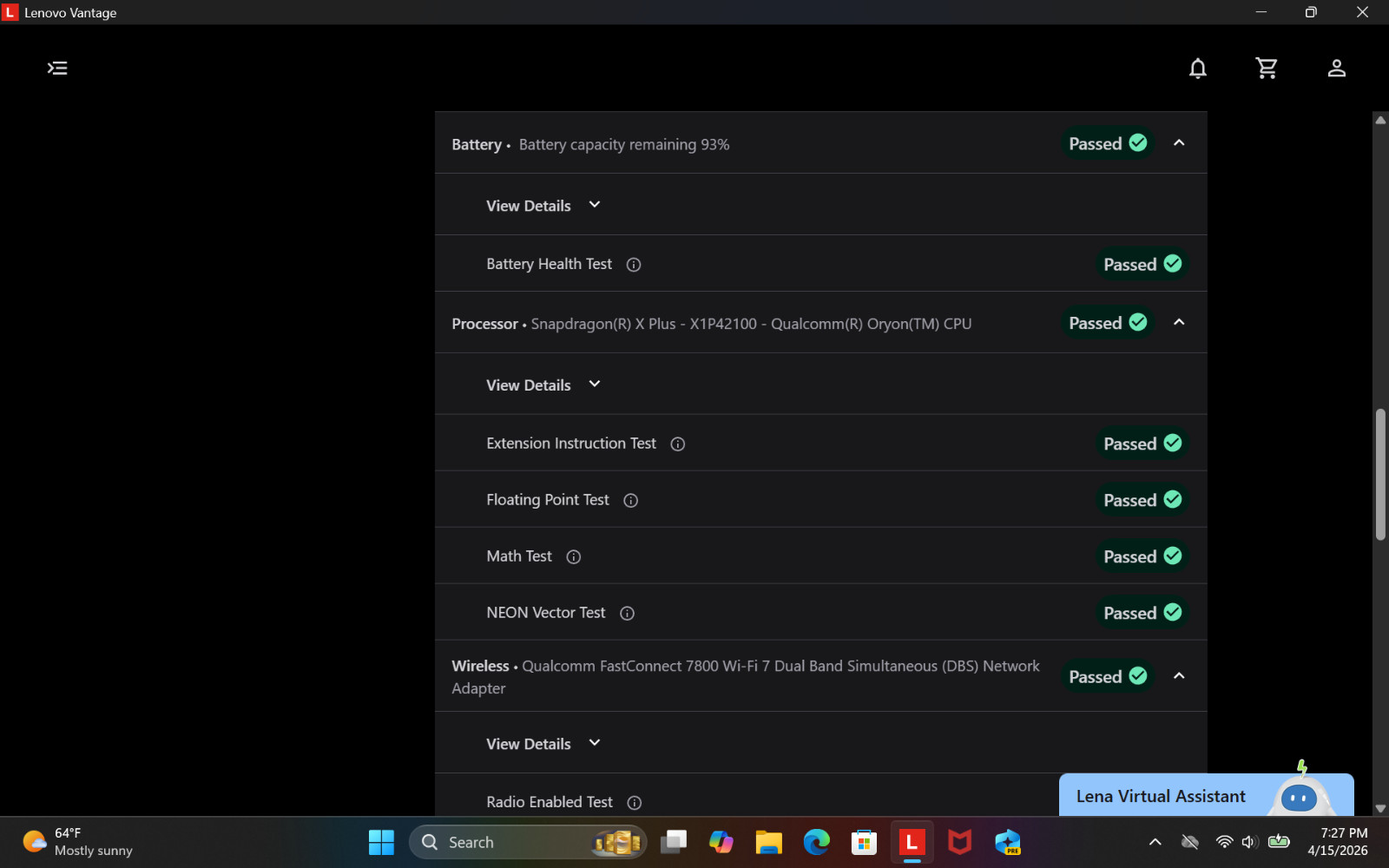
Task: Open the volume speaker tray icon
Action: (1250, 842)
